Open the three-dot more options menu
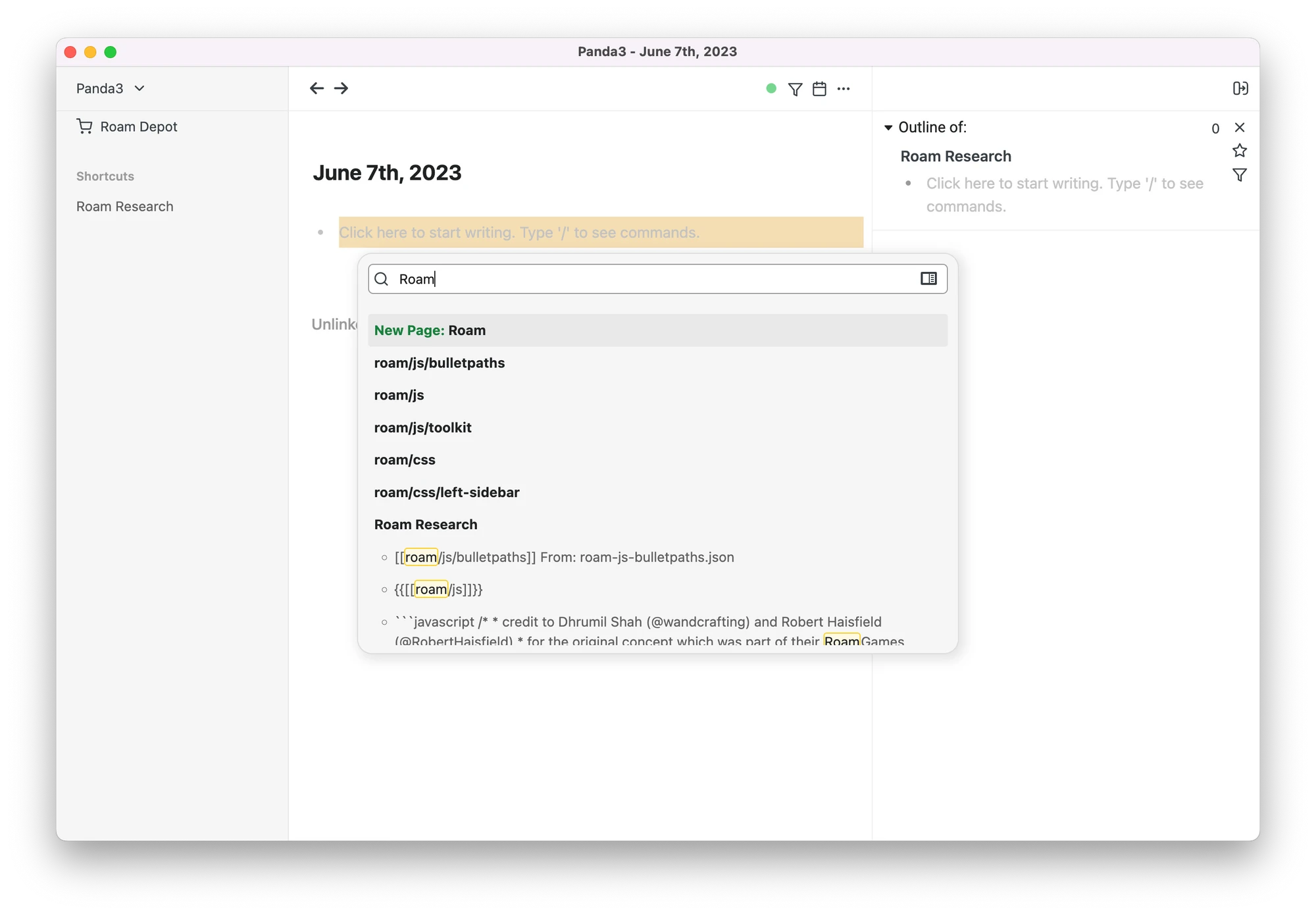This screenshot has width=1316, height=915. tap(844, 89)
